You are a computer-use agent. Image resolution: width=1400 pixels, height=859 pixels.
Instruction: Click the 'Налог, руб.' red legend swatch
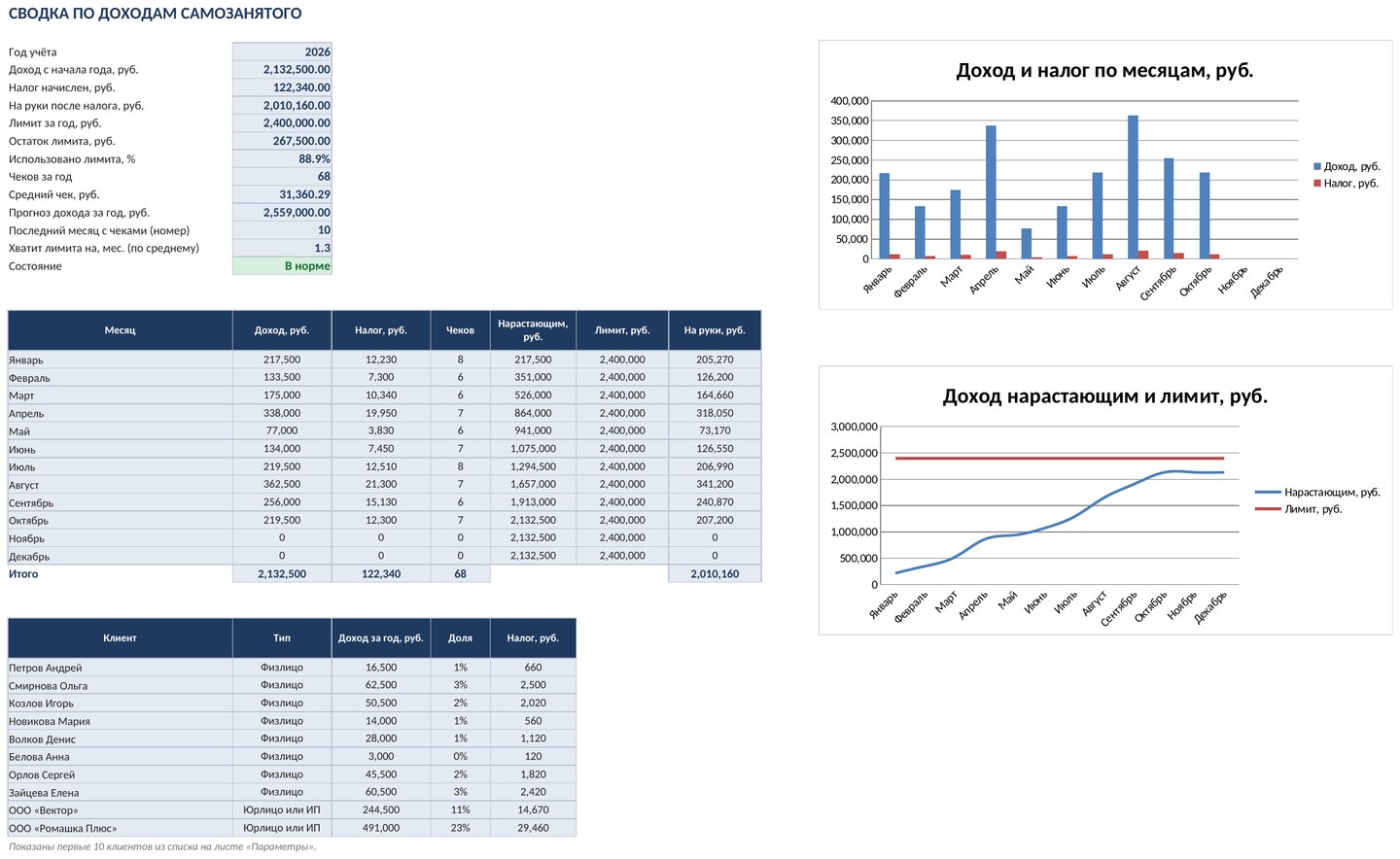point(1317,183)
